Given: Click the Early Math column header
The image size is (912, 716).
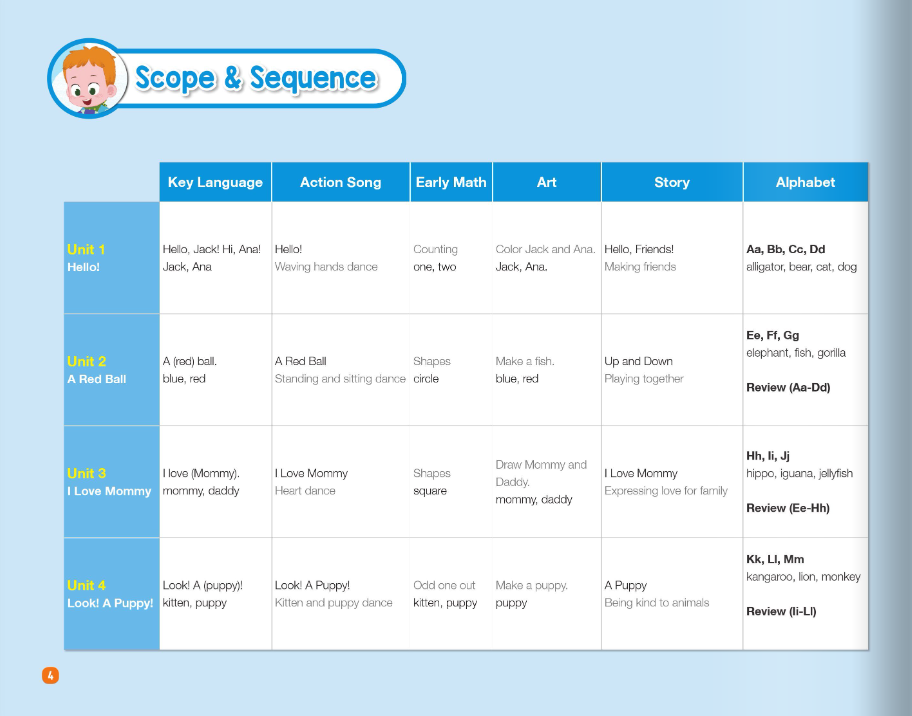Looking at the screenshot, I should pos(451,182).
